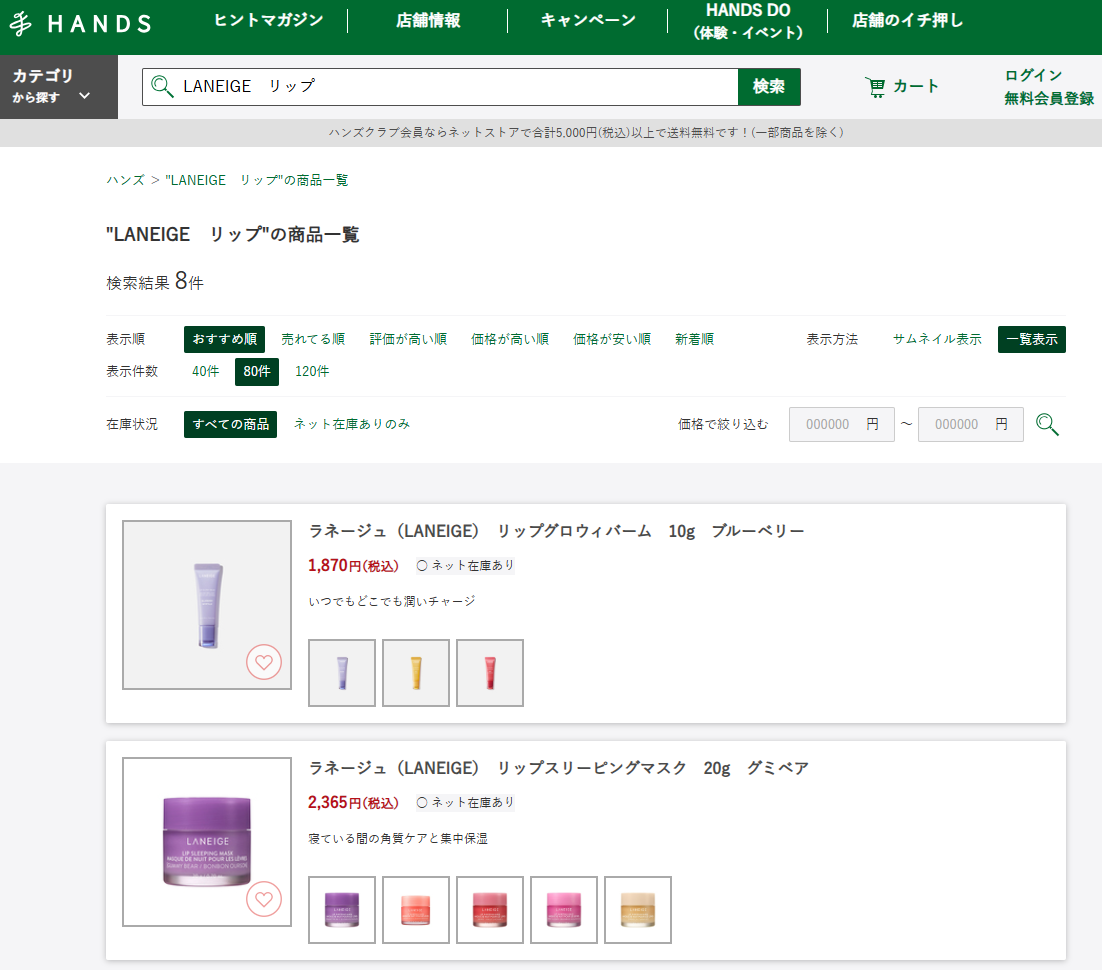Select red tube variant of glowy balm

coord(490,673)
